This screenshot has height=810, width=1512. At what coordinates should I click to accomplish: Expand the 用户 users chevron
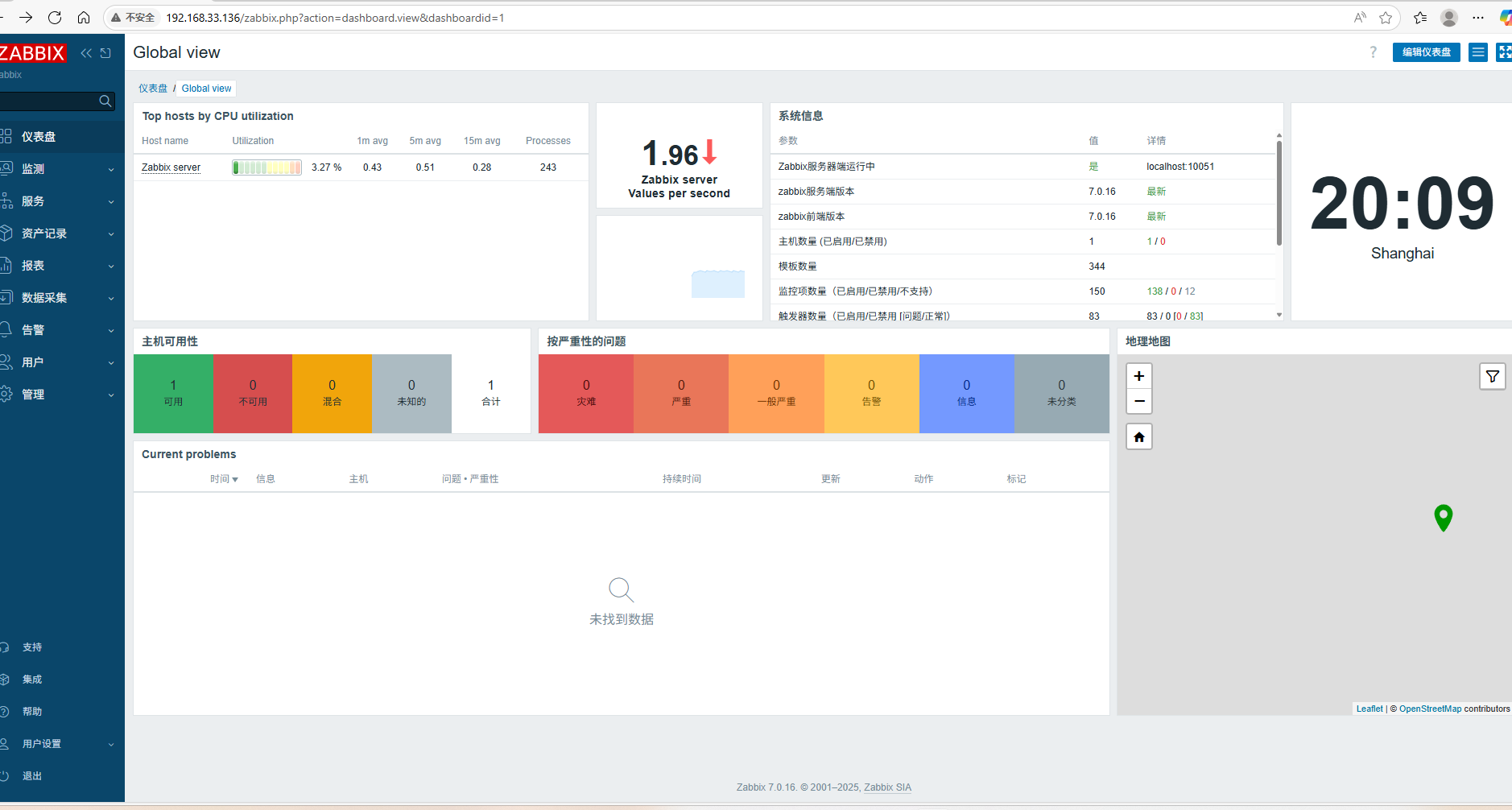point(111,363)
